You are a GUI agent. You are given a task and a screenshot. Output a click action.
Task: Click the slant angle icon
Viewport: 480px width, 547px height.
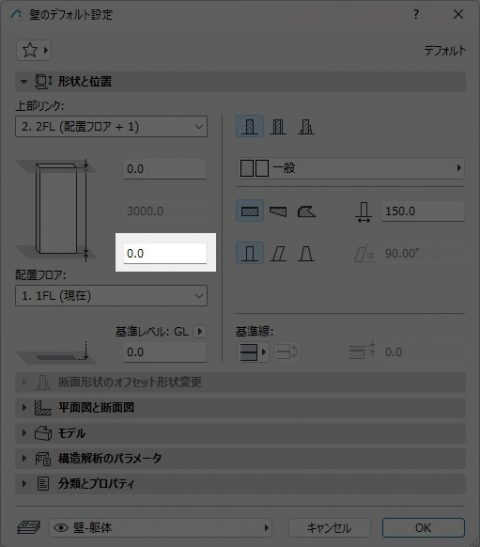[364, 254]
